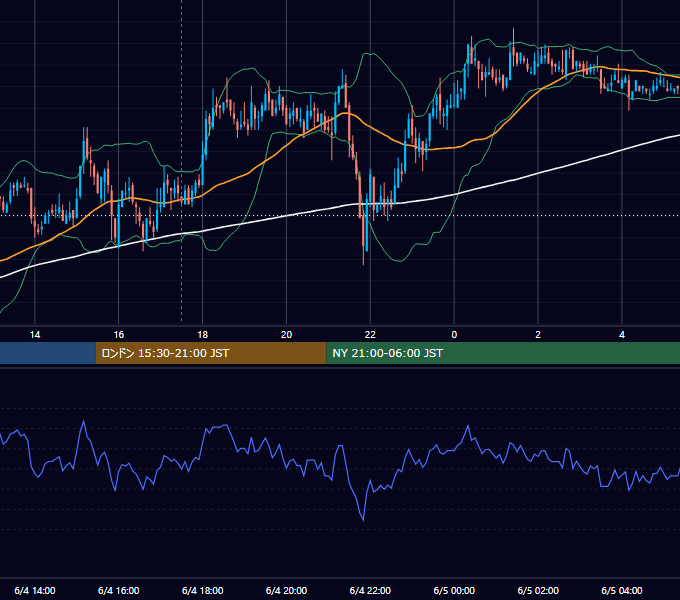Select the ロンドン 15:30-21:00 JST session bar
This screenshot has width=680, height=600.
point(211,353)
